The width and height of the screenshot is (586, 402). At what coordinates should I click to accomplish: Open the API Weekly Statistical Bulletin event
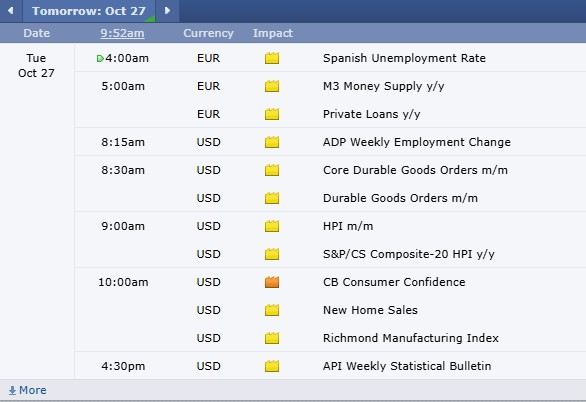(407, 366)
